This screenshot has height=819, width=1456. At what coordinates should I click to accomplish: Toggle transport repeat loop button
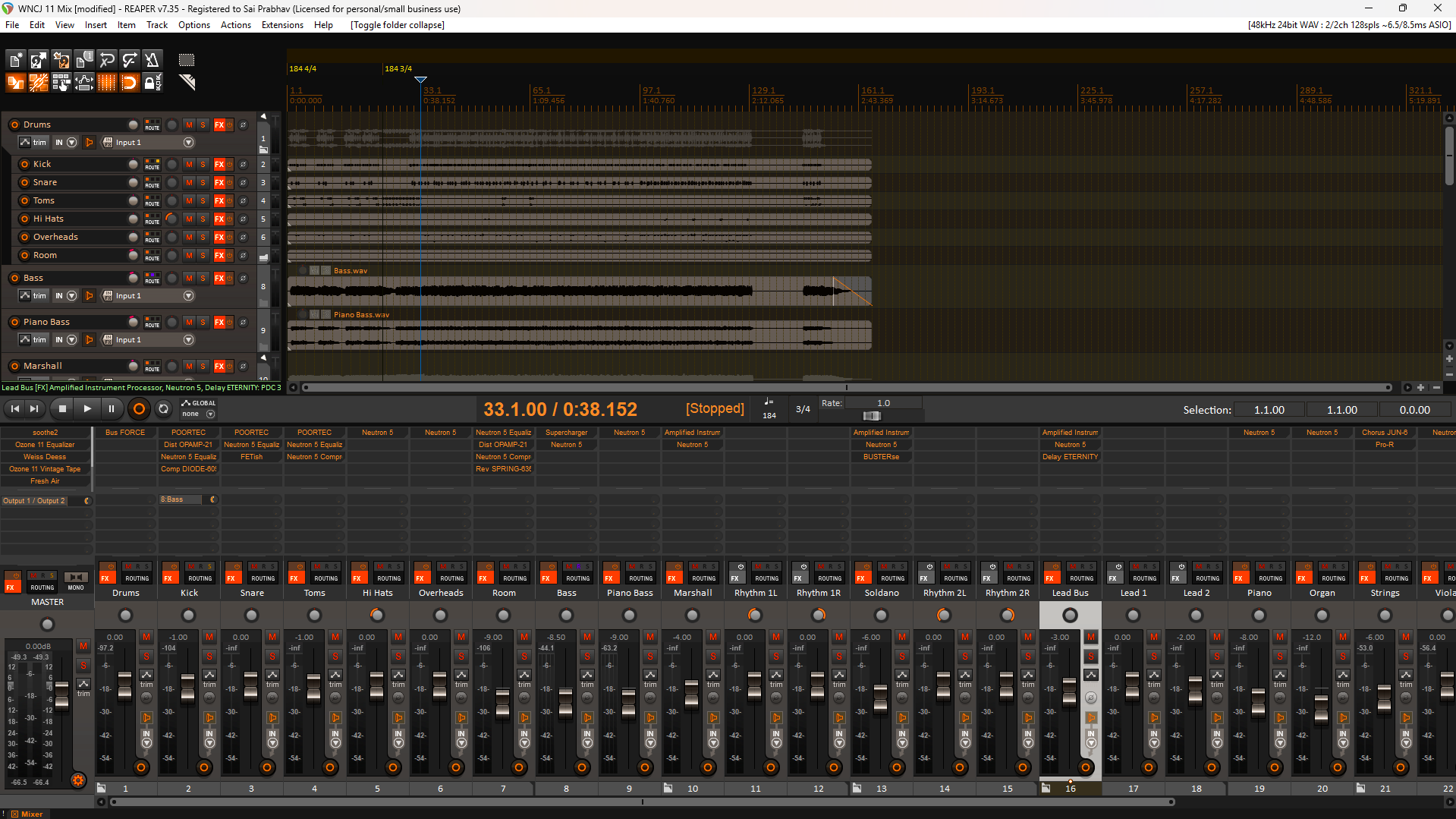[163, 409]
